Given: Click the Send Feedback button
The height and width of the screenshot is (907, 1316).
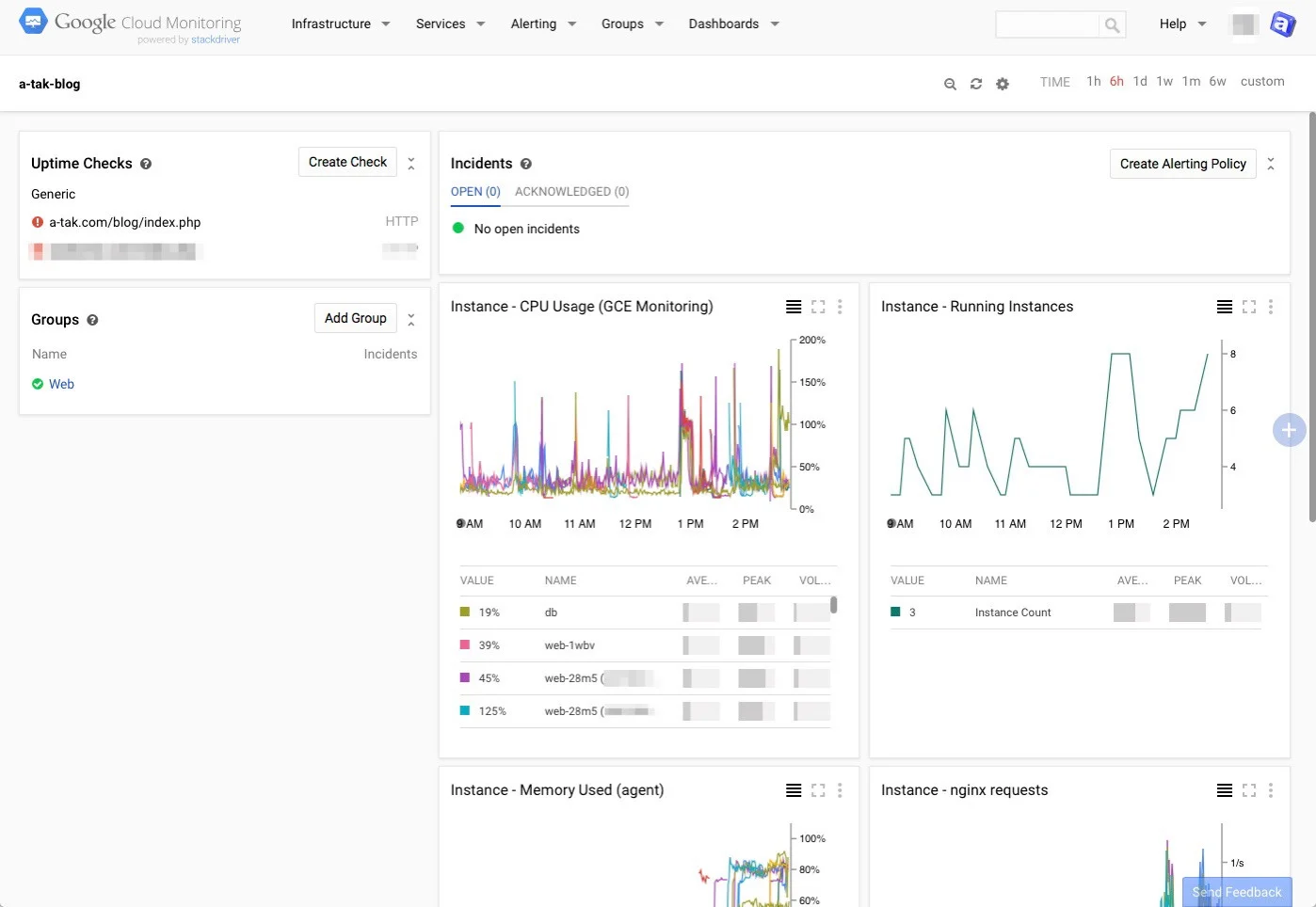Looking at the screenshot, I should click(x=1237, y=892).
